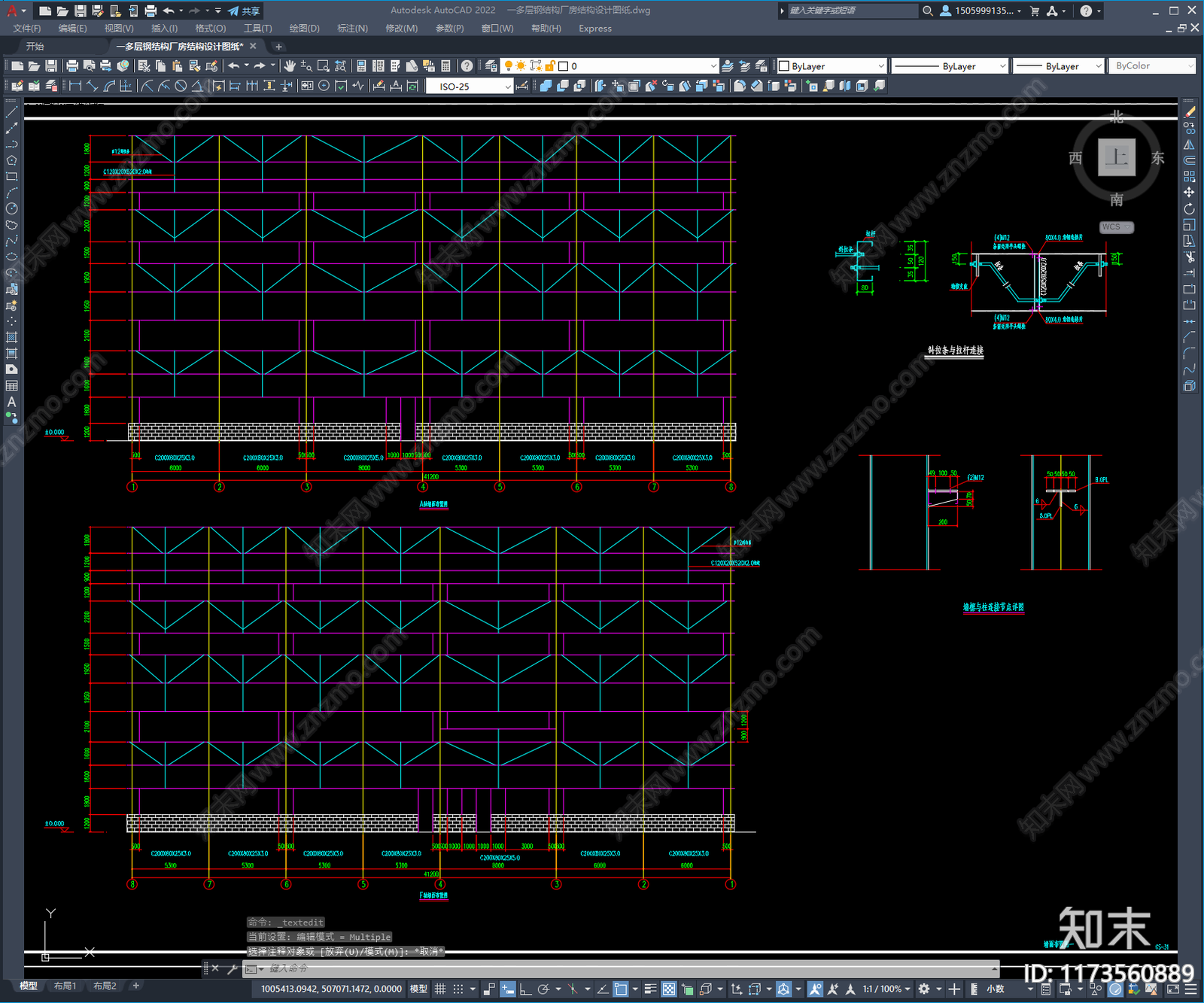Screen dimensions: 1204x1003
Task: Select the Line draw tool
Action: [11, 111]
